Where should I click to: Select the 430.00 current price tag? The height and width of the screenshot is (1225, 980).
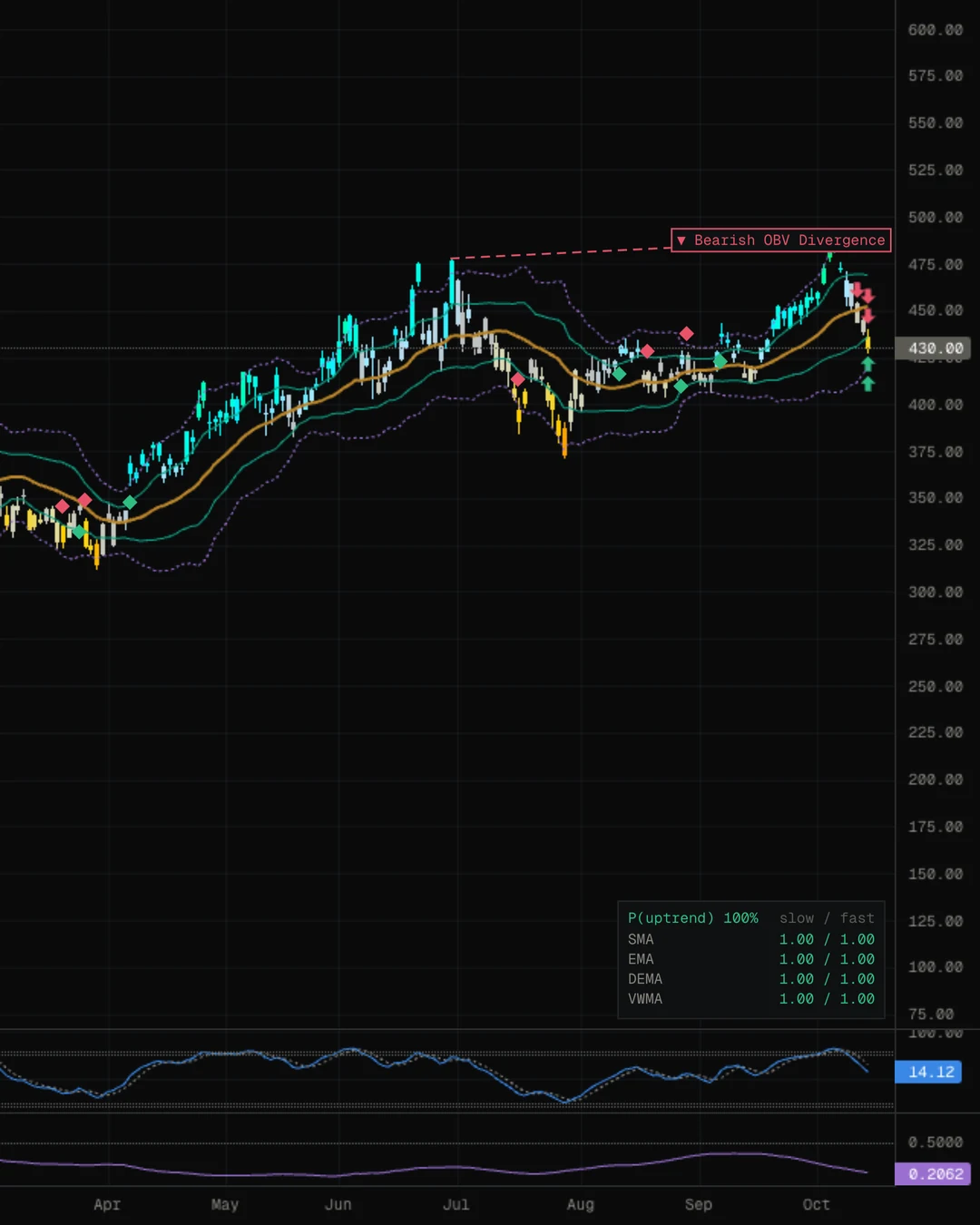tap(934, 348)
